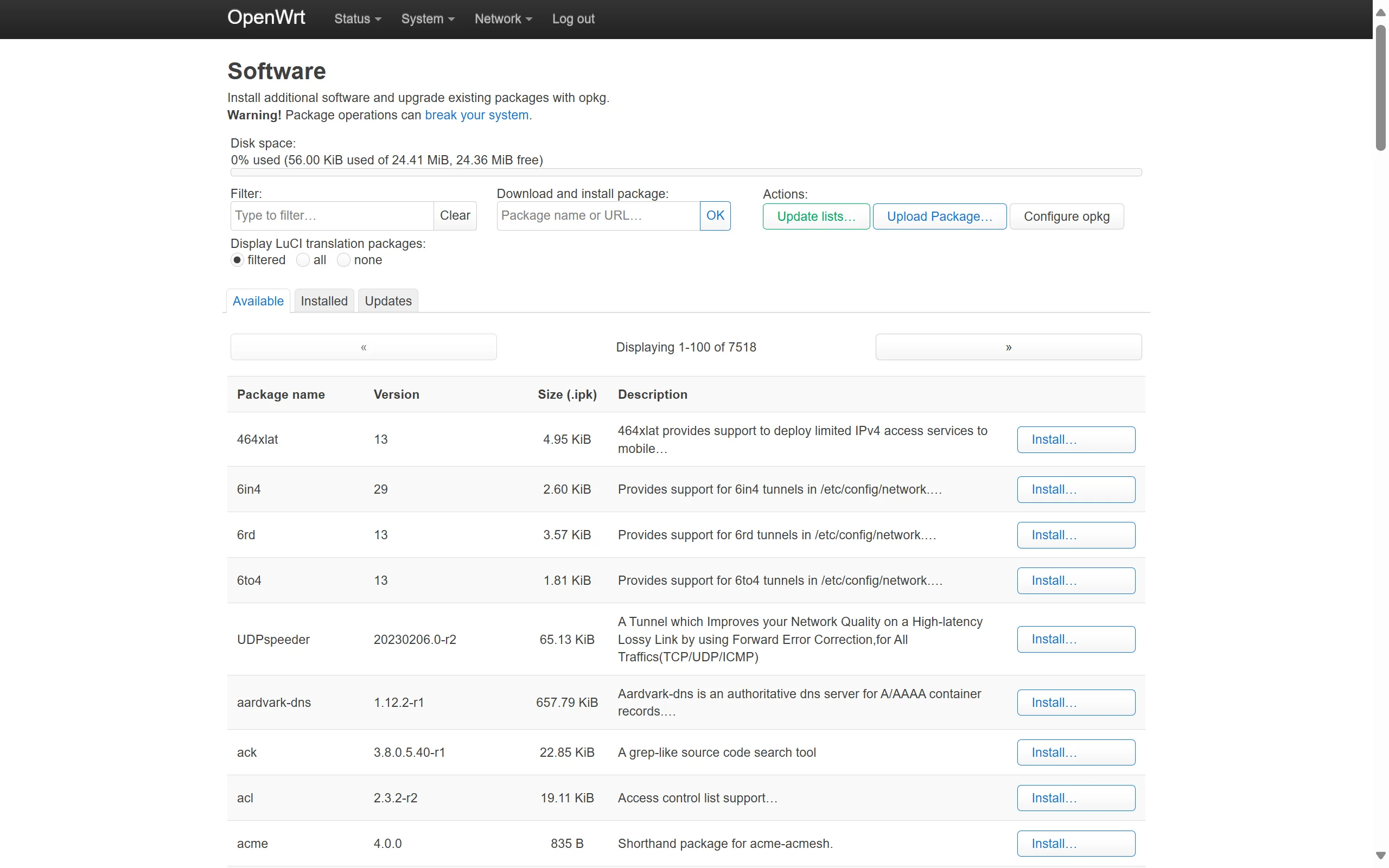Viewport: 1389px width, 868px height.
Task: Click the 'acme' package name
Action: [252, 843]
